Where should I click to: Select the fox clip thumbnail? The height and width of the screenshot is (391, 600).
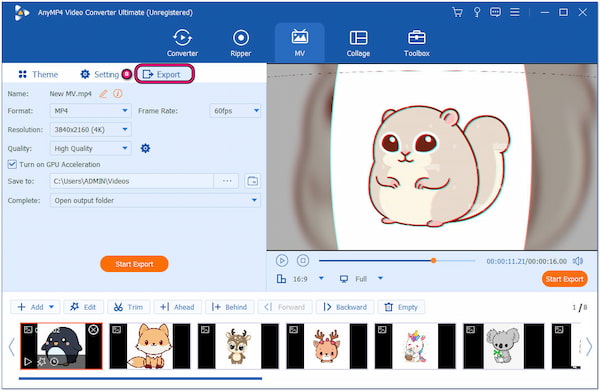(150, 346)
